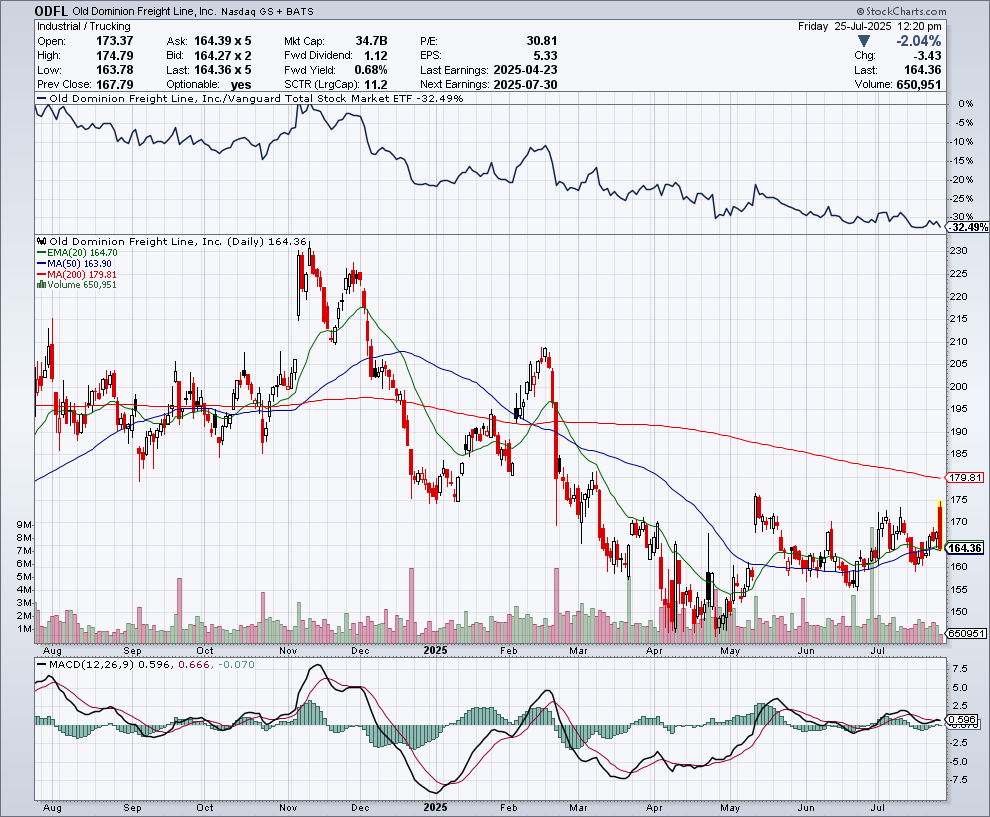Click the 164.36 last price axis tag
The width and height of the screenshot is (990, 817).
tap(965, 548)
